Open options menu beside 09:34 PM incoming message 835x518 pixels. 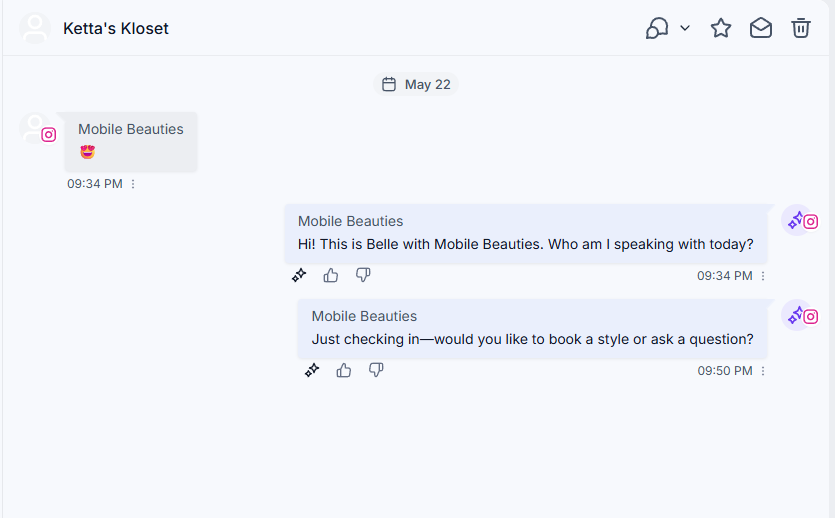coord(133,184)
